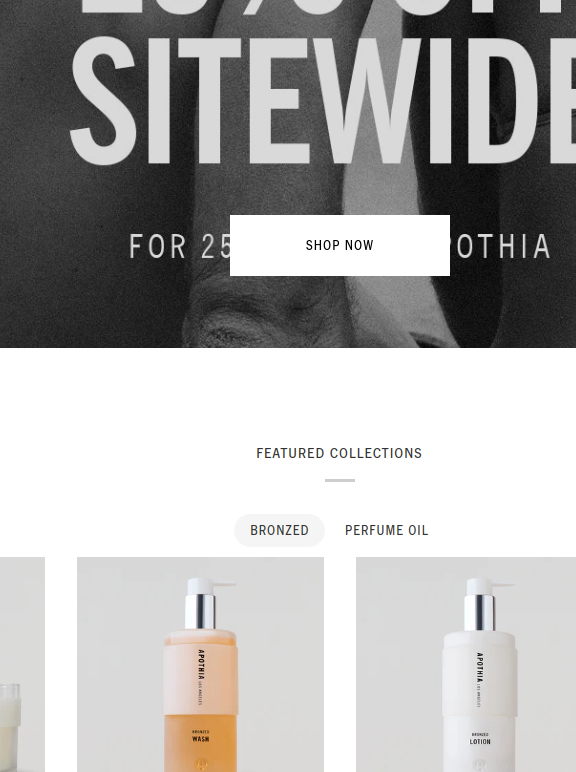Click the emblem at bottom of orange bottle

201,765
